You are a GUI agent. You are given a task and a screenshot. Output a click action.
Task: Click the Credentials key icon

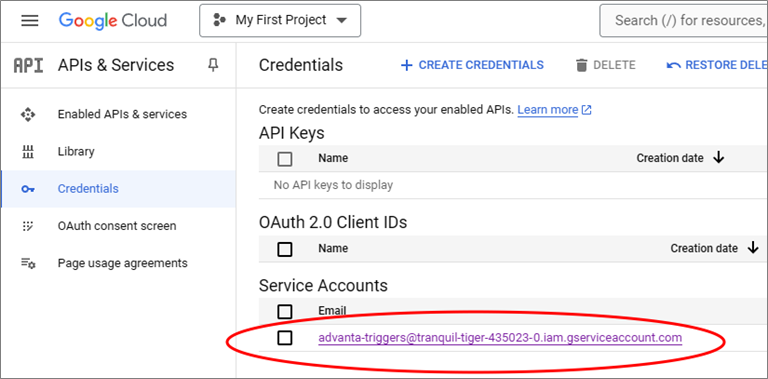[28, 190]
